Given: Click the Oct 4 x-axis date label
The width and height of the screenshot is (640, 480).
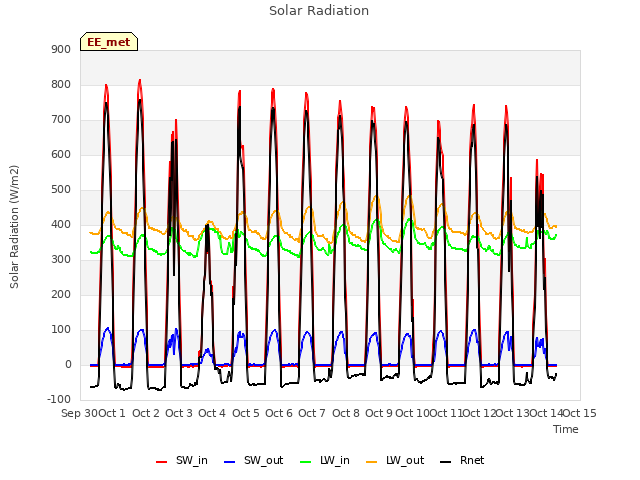Looking at the screenshot, I should coord(212,413).
